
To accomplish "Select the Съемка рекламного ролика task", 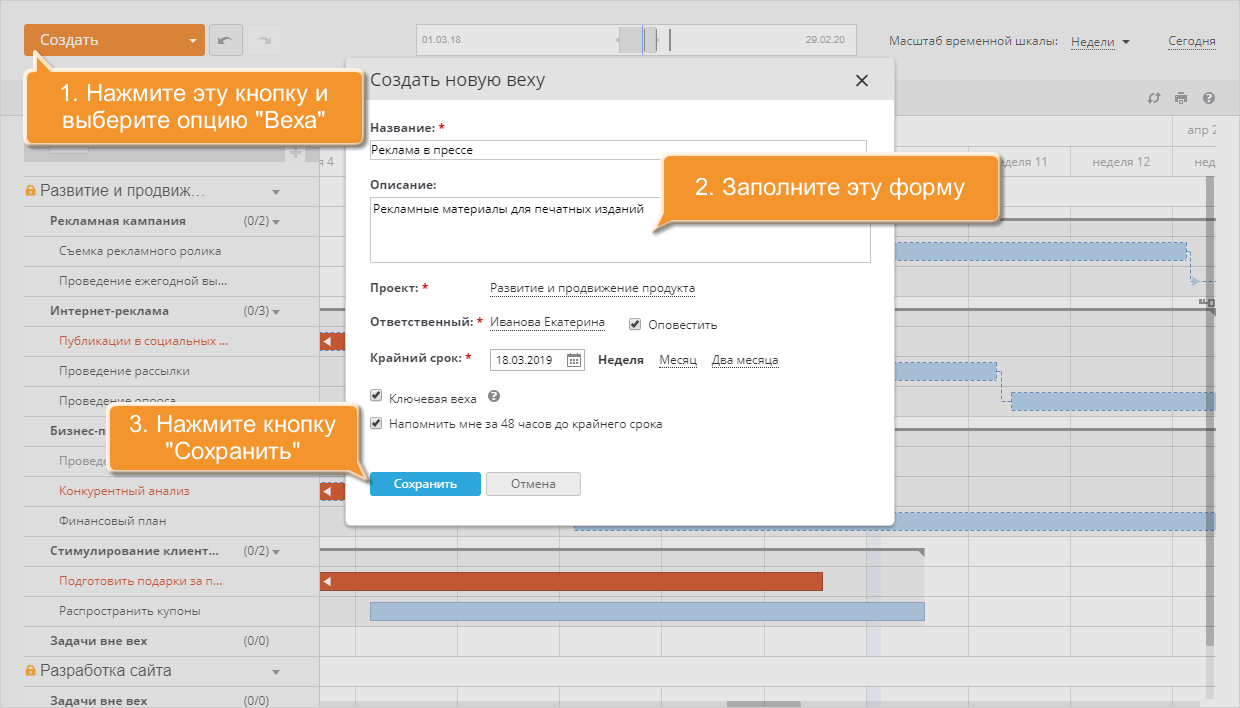I will point(140,251).
